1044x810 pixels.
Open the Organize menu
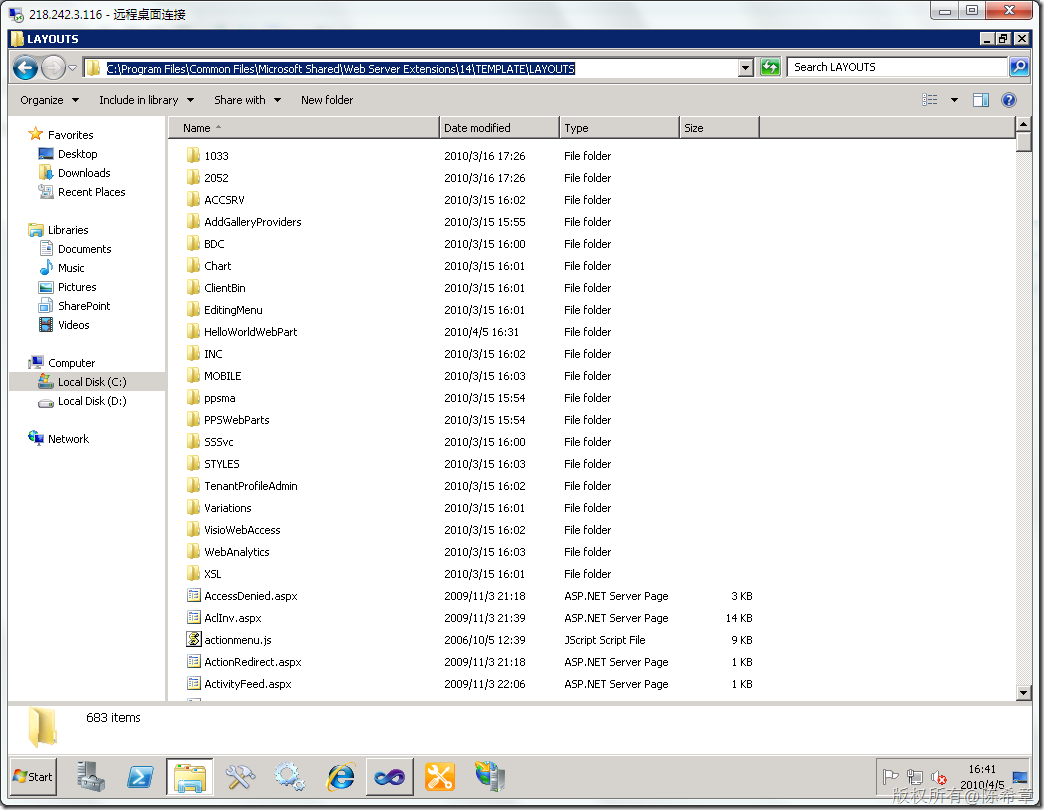click(49, 101)
